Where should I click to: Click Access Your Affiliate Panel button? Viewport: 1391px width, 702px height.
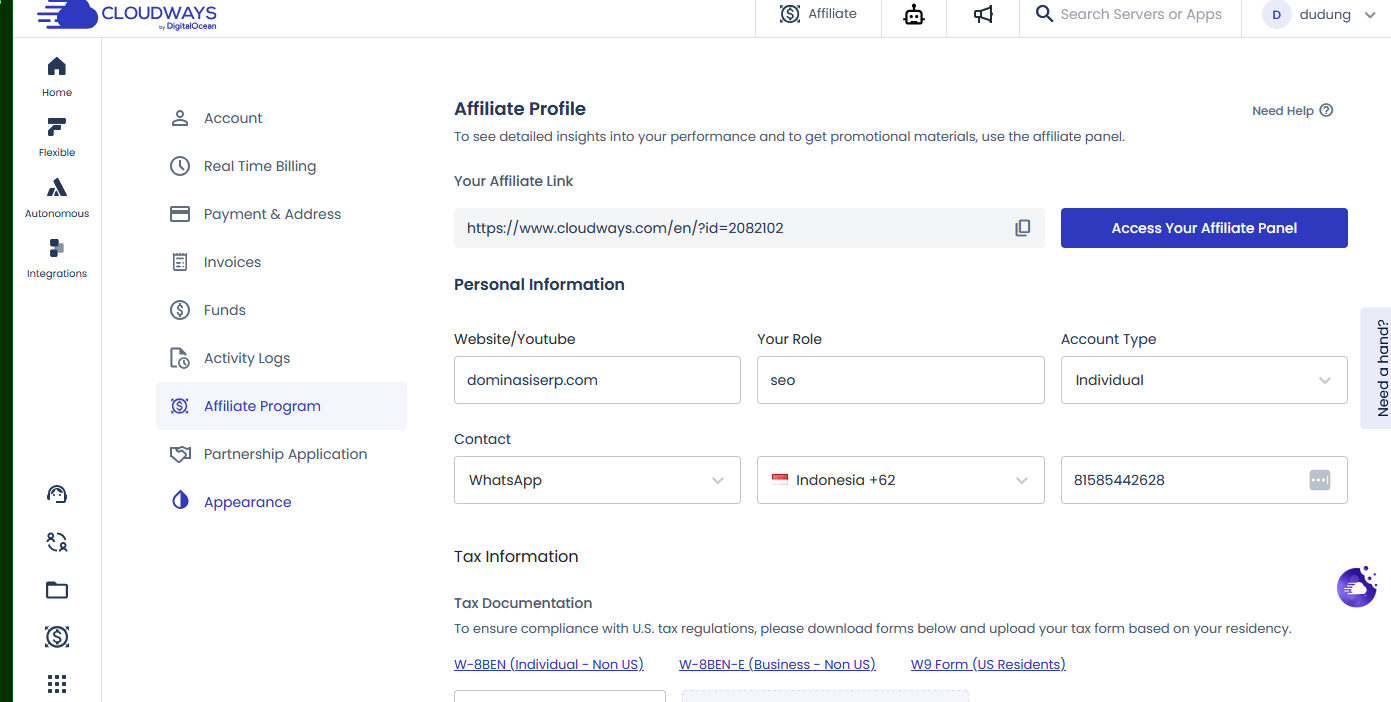[1204, 228]
